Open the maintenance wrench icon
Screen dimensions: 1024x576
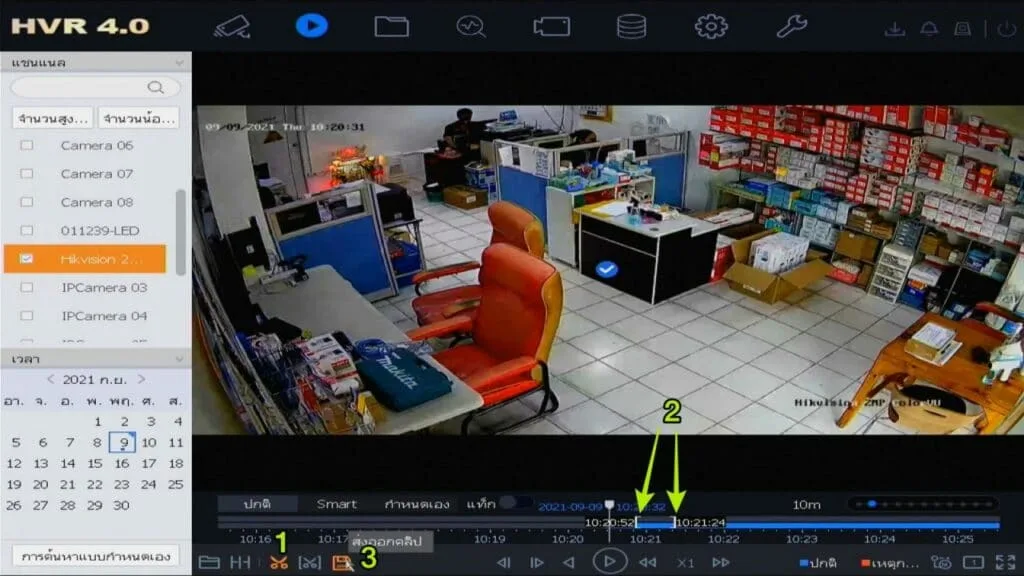click(791, 26)
